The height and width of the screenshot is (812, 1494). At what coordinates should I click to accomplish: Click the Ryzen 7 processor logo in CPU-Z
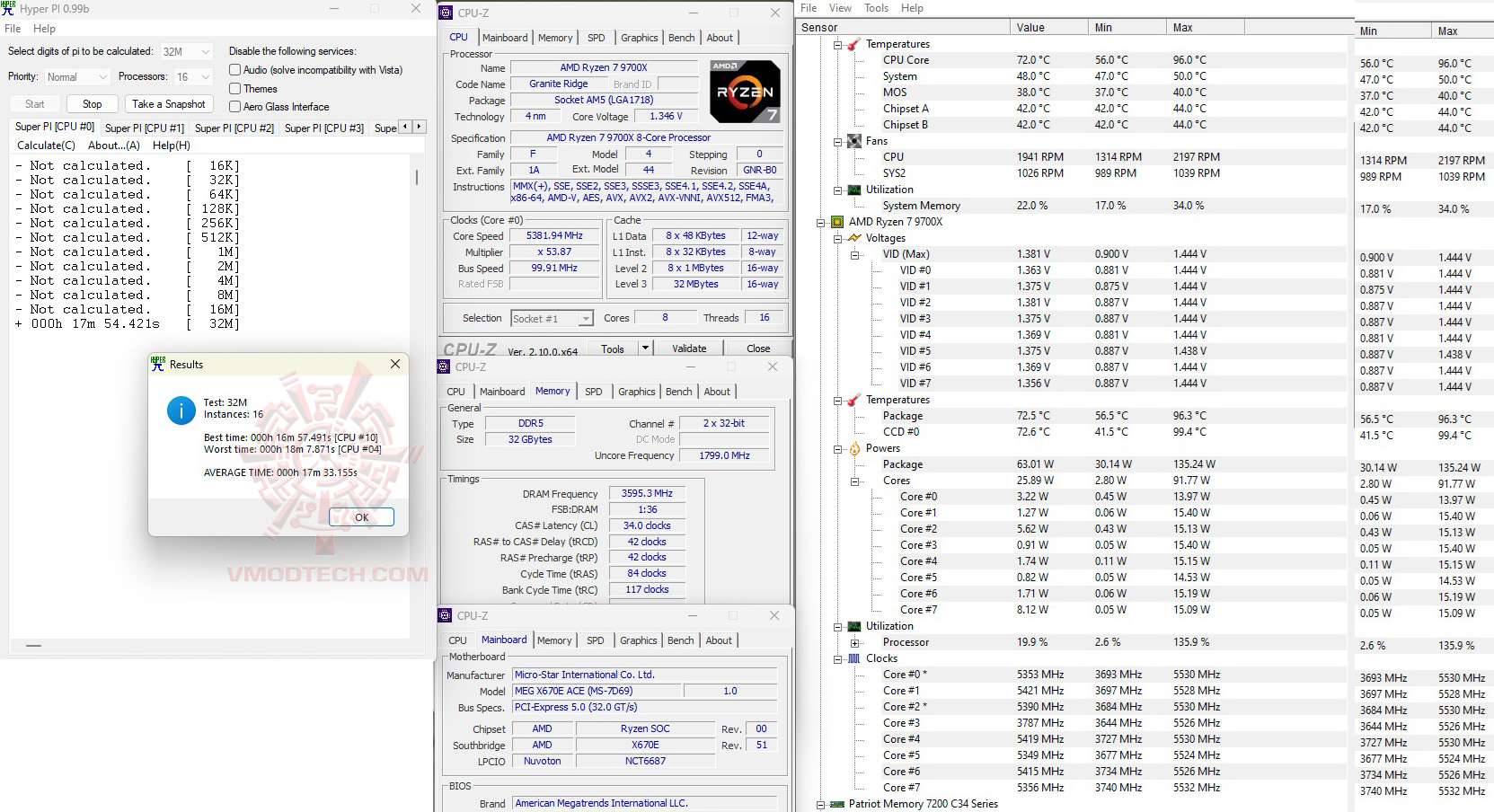pyautogui.click(x=745, y=91)
